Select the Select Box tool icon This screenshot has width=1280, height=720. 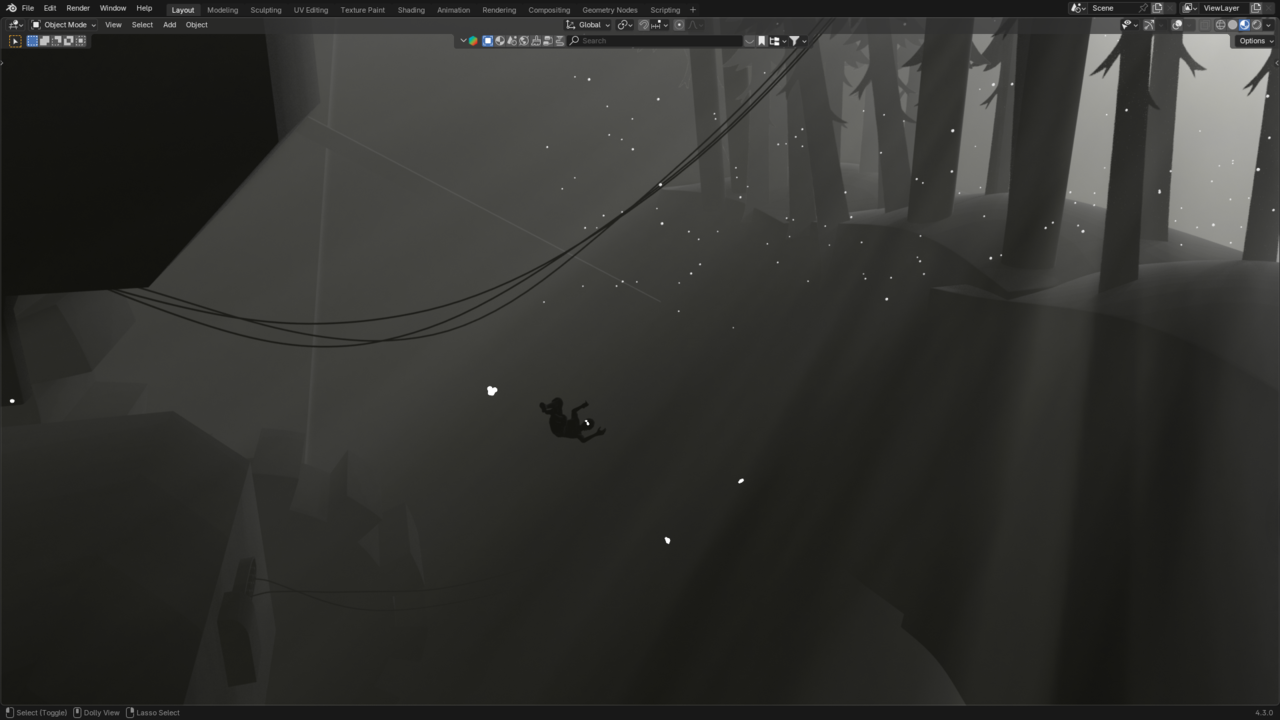[x=15, y=41]
